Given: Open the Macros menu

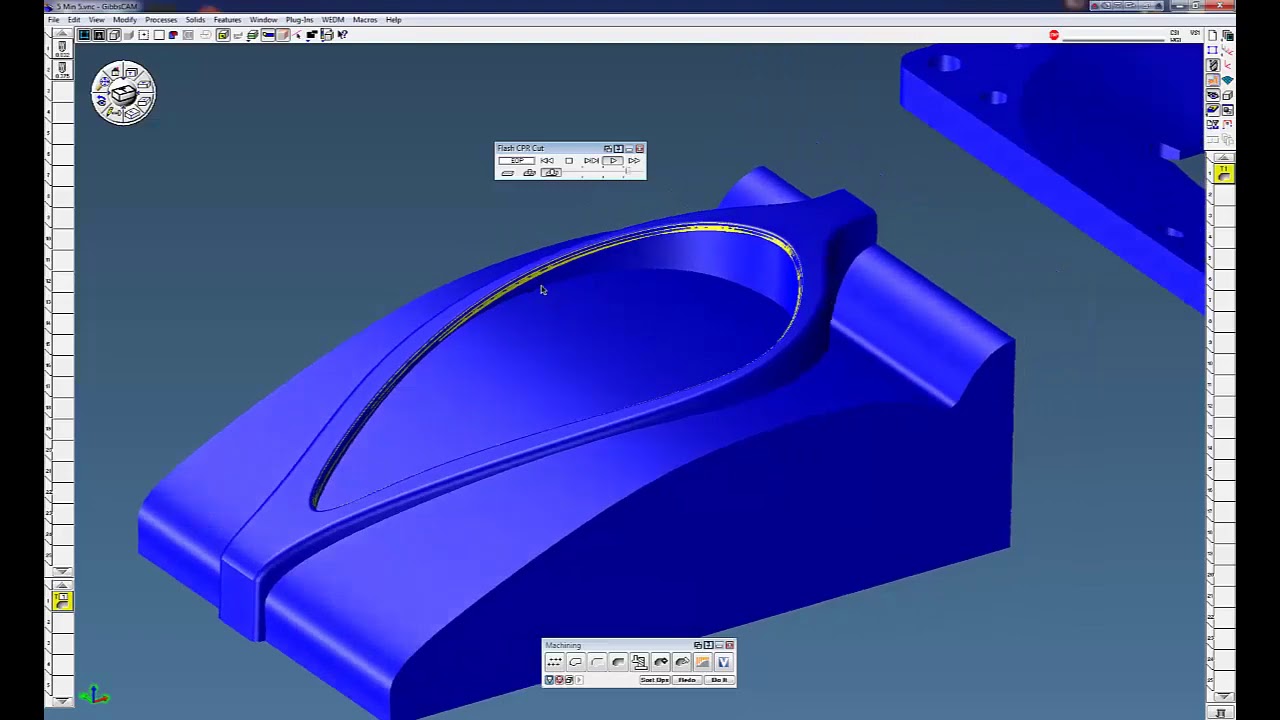Looking at the screenshot, I should [364, 20].
